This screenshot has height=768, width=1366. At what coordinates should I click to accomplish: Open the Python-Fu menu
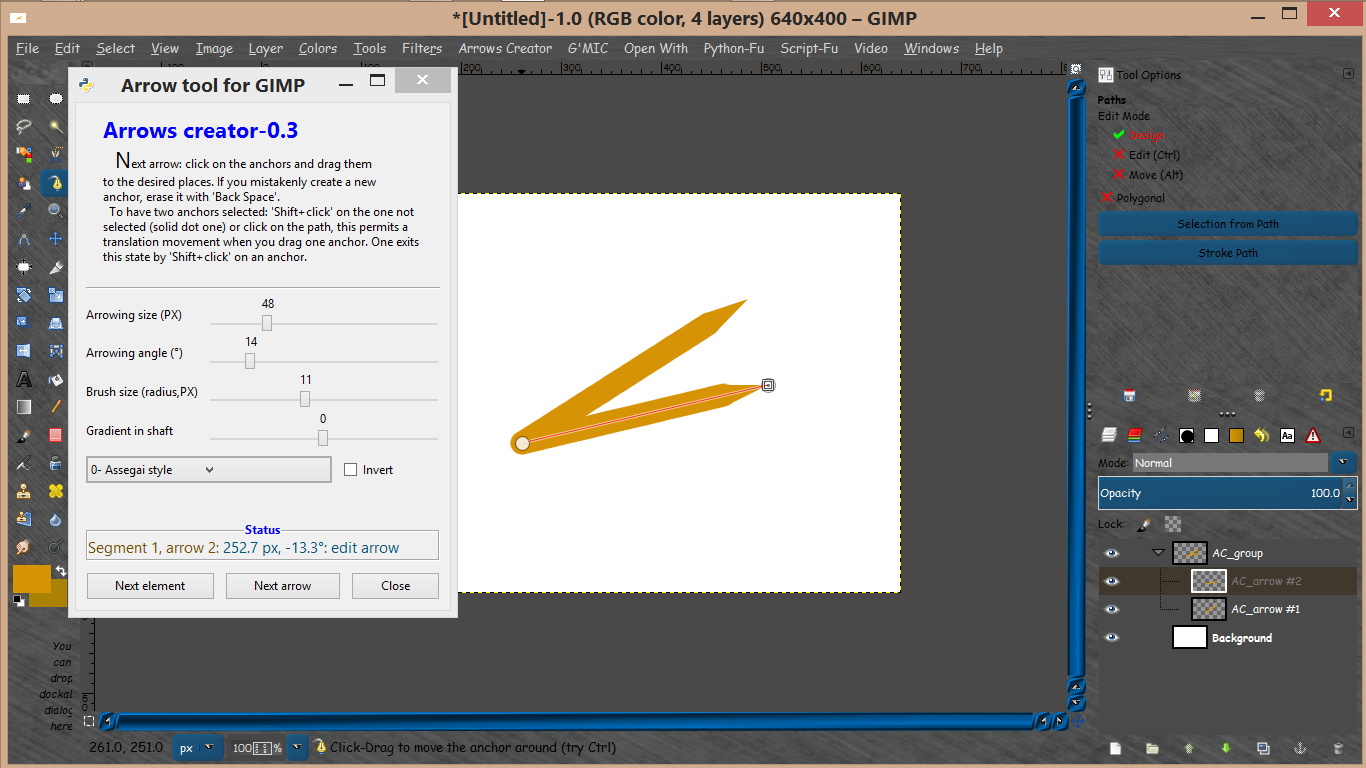[x=735, y=48]
